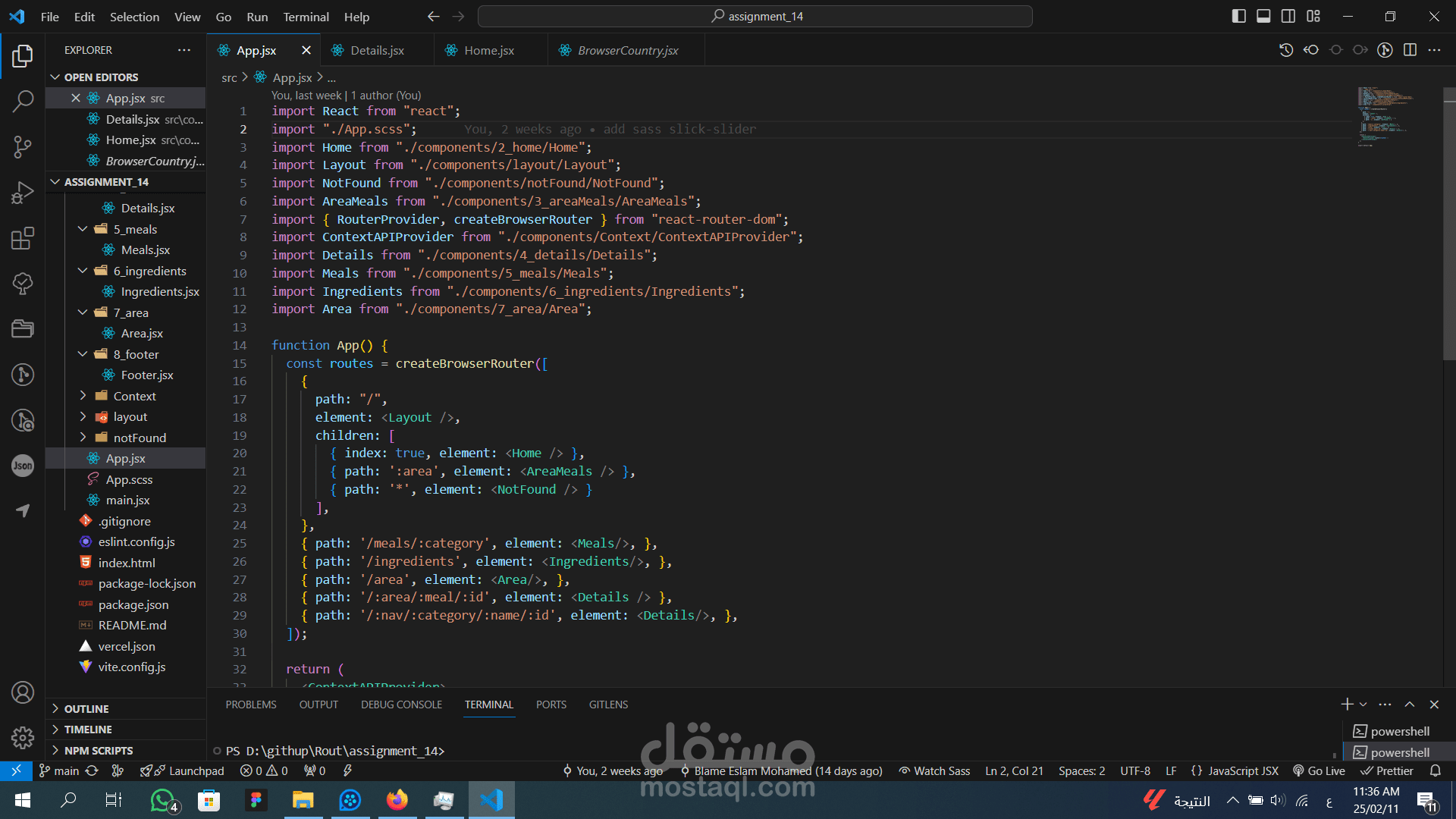The height and width of the screenshot is (819, 1456).
Task: Expand the OUTLINE section
Action: point(86,708)
